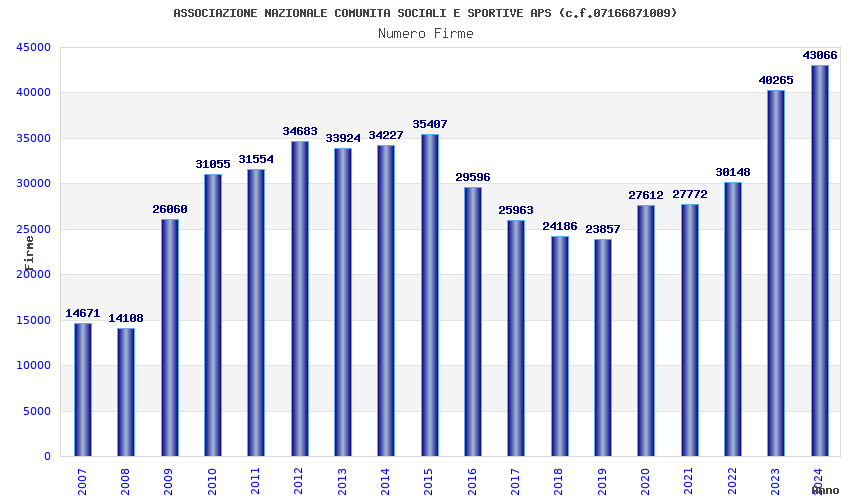Click the x-axis year label 2013
This screenshot has width=850, height=500.
click(342, 482)
